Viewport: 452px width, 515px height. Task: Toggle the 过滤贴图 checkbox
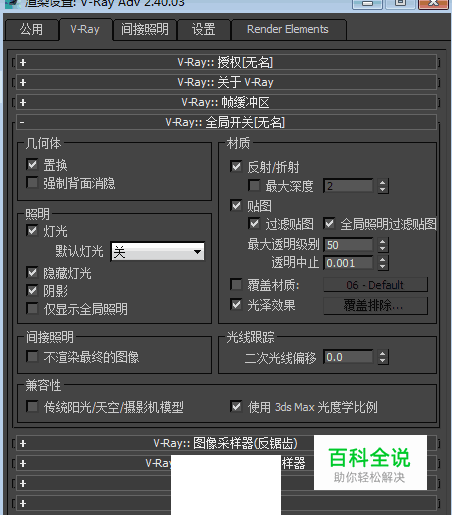(x=254, y=223)
